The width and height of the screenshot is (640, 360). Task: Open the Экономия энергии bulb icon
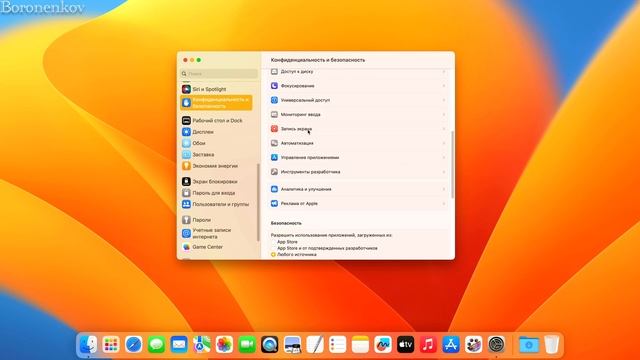pos(186,166)
